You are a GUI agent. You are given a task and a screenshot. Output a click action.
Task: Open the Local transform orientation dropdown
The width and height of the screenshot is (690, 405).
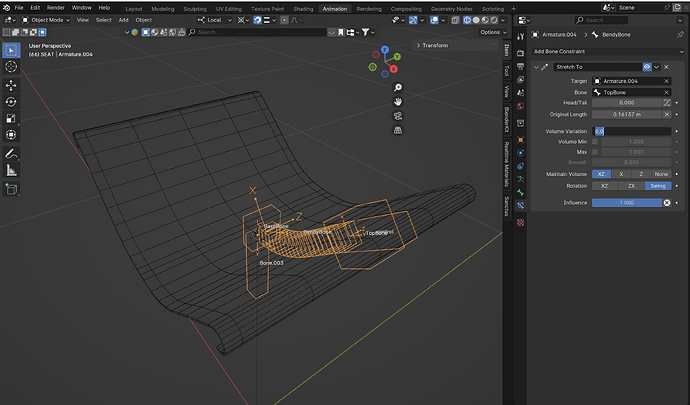pyautogui.click(x=214, y=20)
